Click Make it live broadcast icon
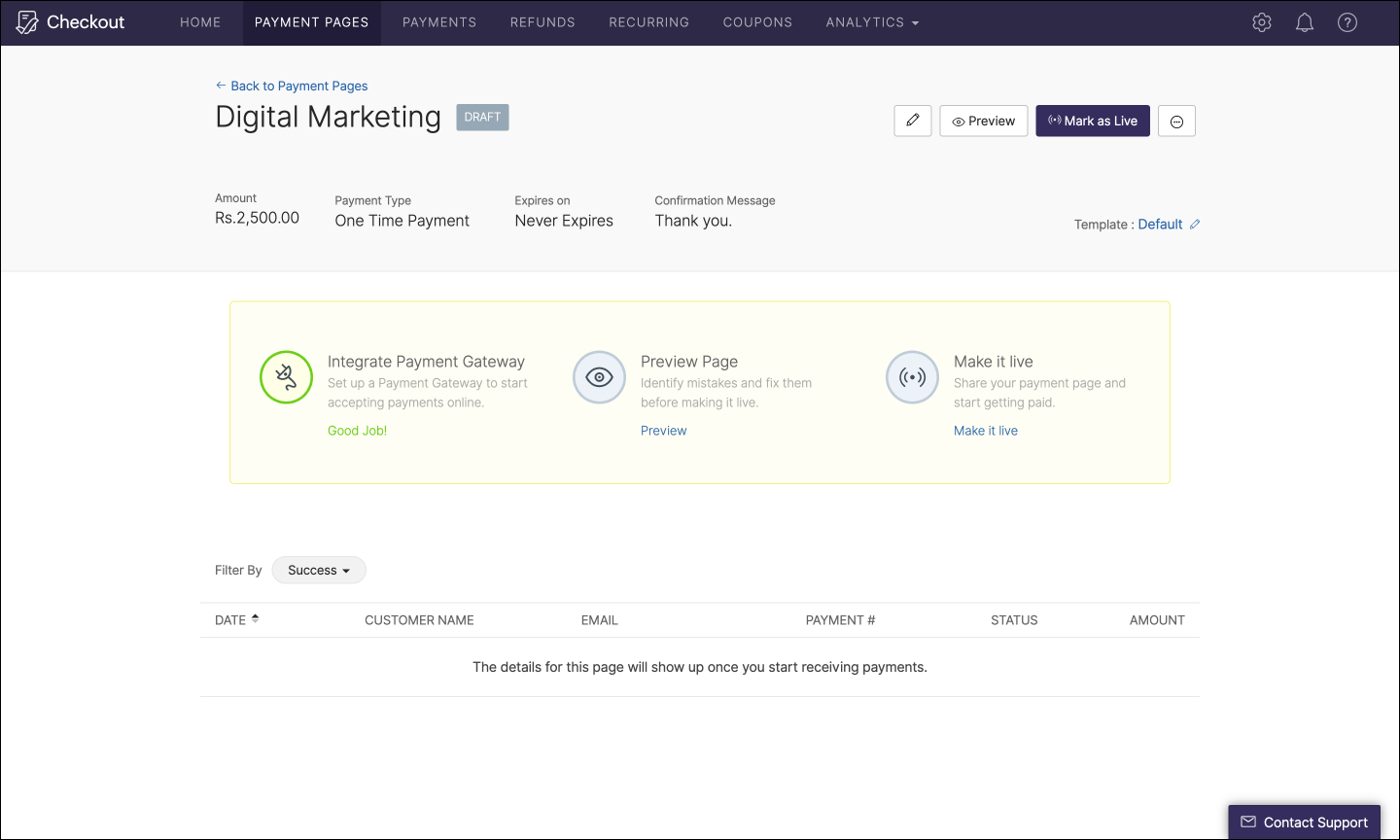The image size is (1400, 840). [912, 377]
